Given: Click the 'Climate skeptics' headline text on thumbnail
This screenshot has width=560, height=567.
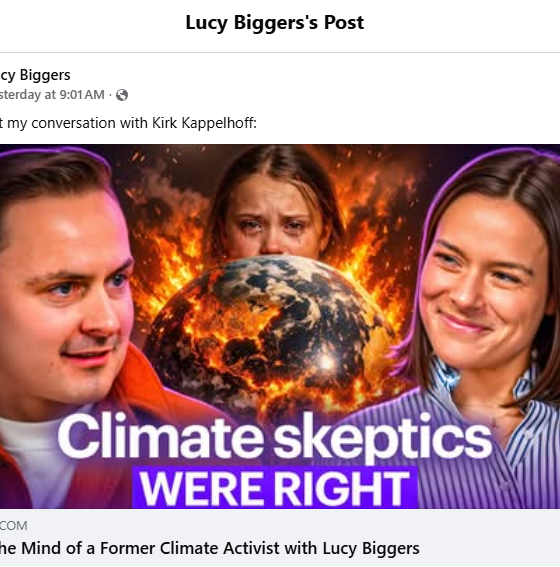Looking at the screenshot, I should coord(275,437).
